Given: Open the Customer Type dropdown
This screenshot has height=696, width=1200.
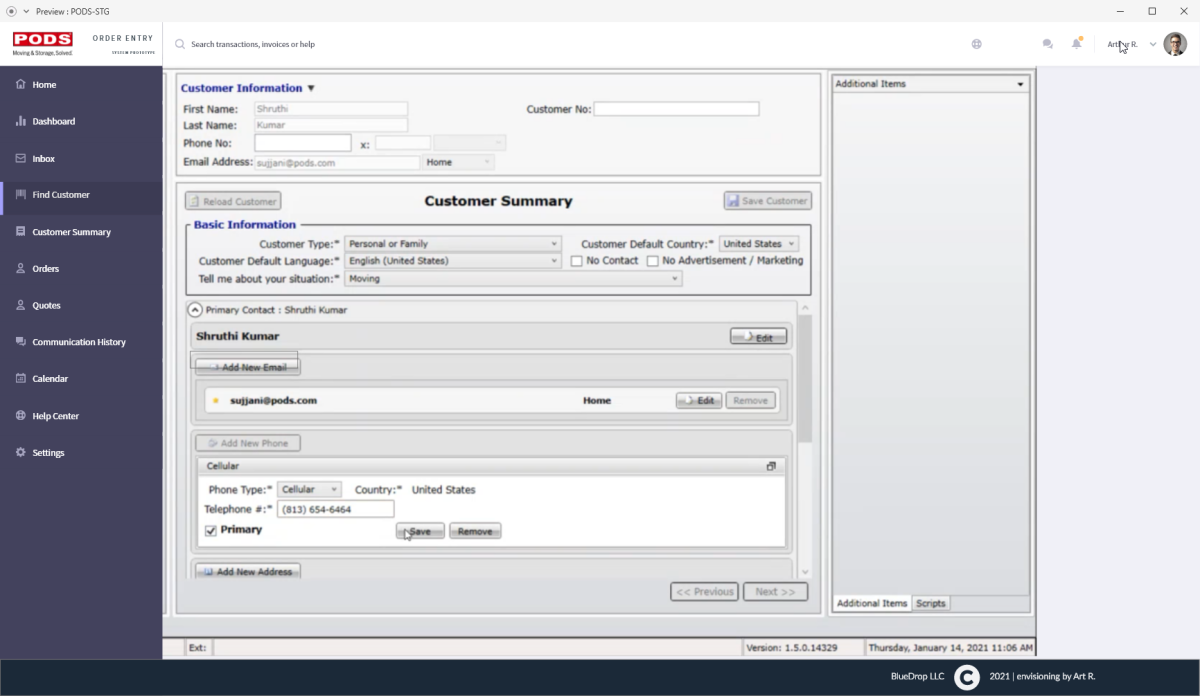Looking at the screenshot, I should pyautogui.click(x=452, y=244).
